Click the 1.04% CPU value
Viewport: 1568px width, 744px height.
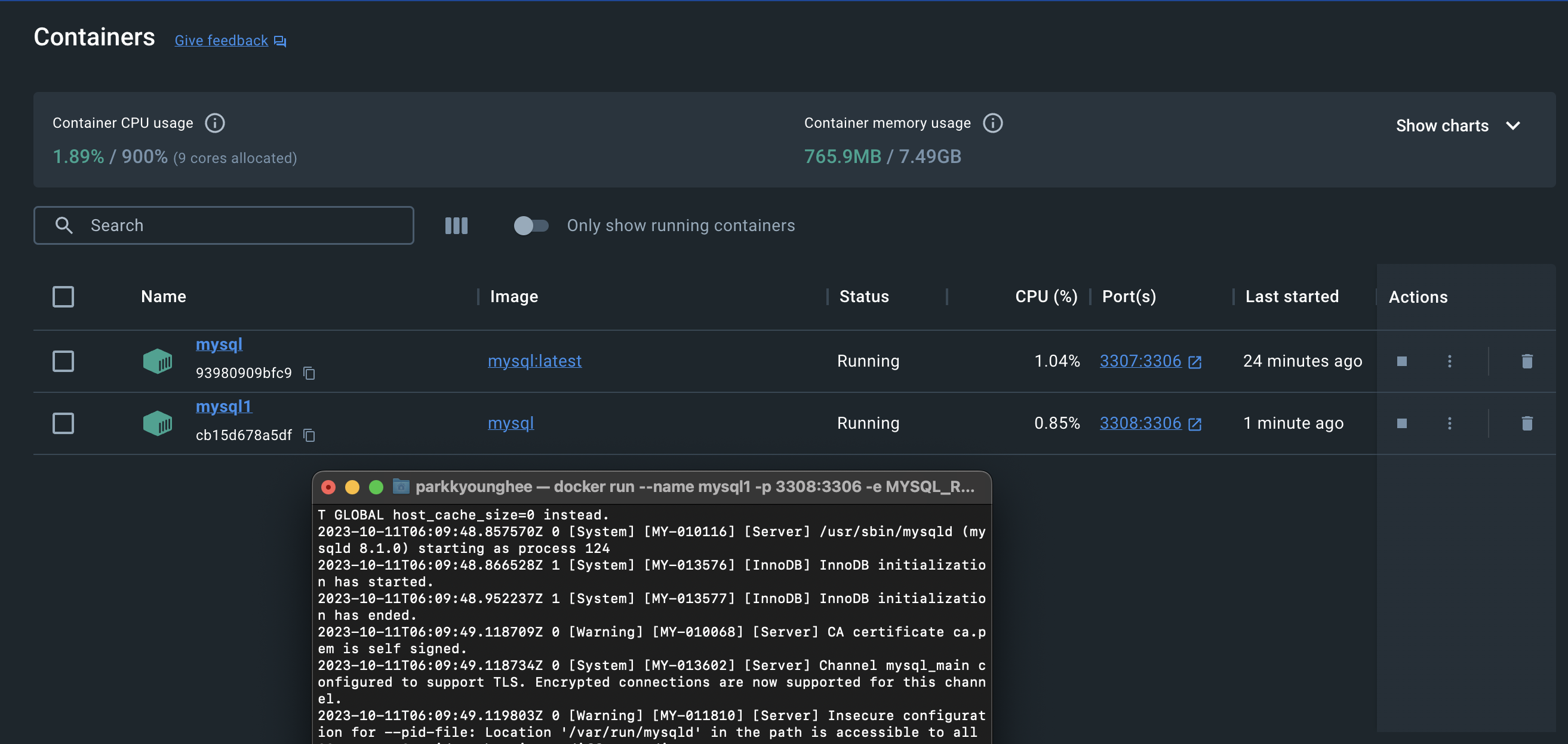1057,361
